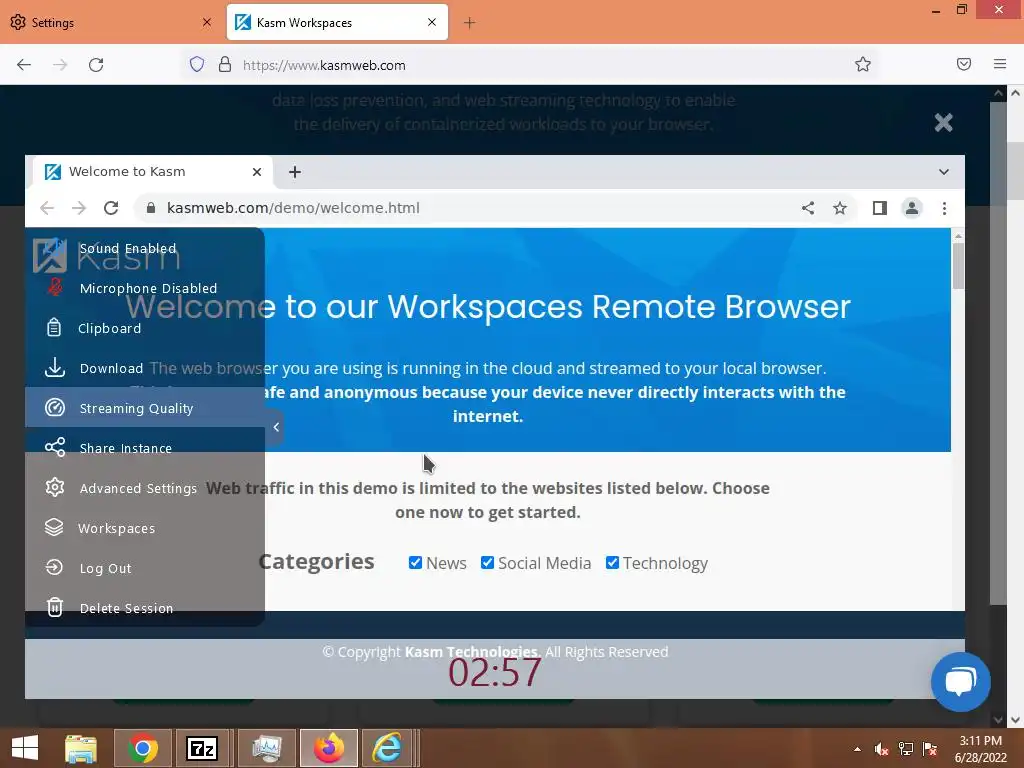Close the Settings tab in Firefox
Viewport: 1024px width, 768px height.
click(x=206, y=22)
